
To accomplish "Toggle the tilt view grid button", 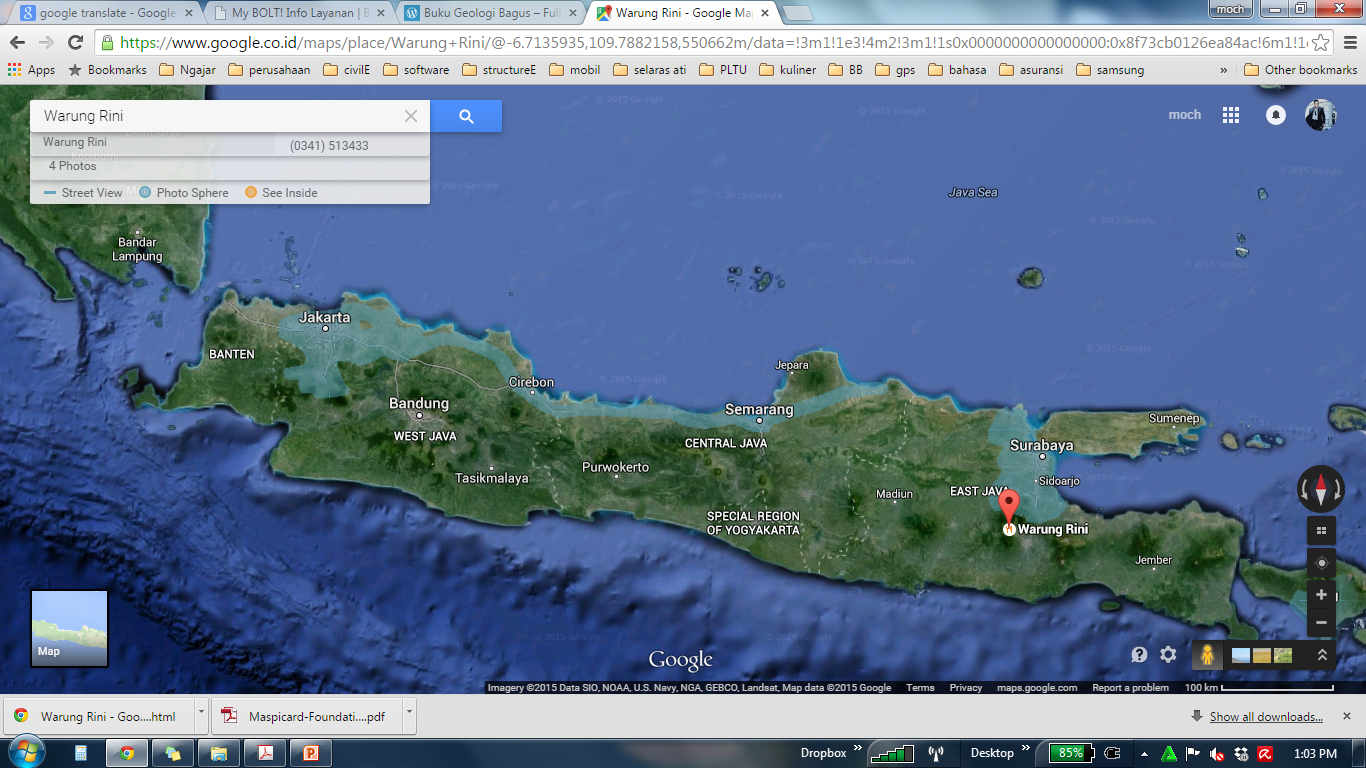I will (x=1321, y=531).
